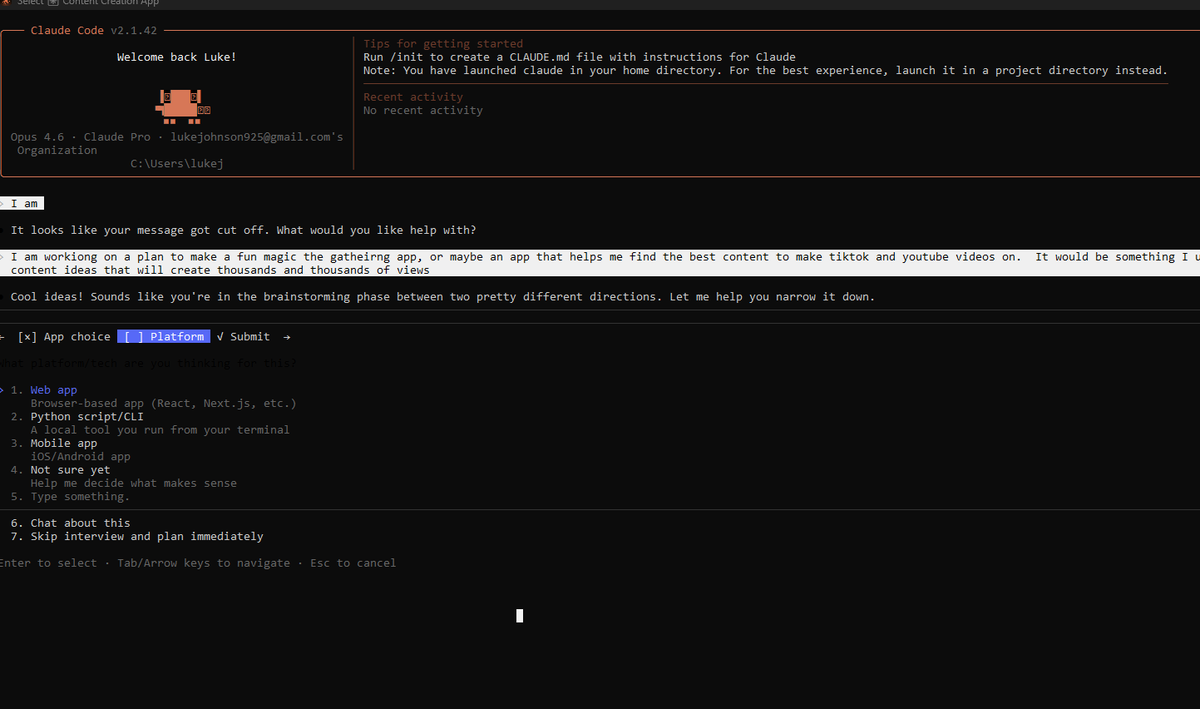Click the Claude Code pixel mascot
1200x709 pixels.
click(x=185, y=105)
